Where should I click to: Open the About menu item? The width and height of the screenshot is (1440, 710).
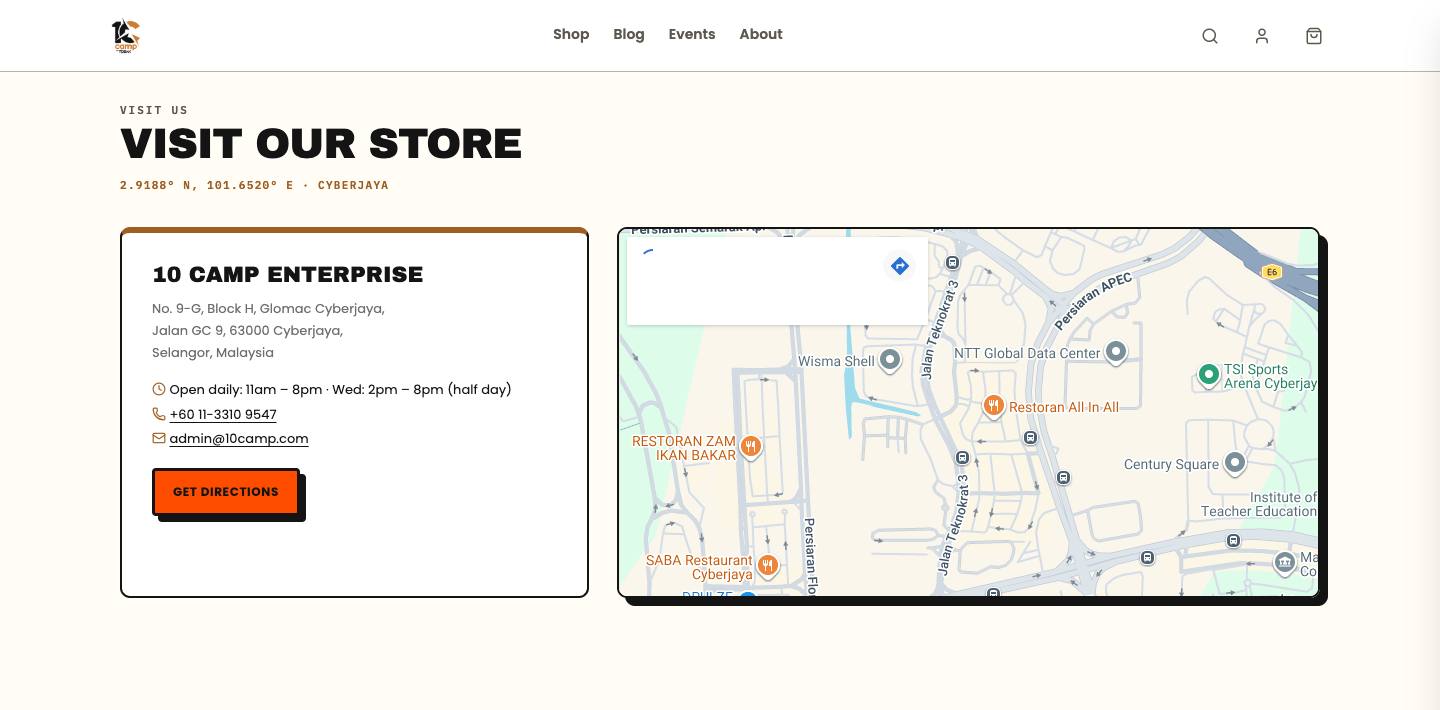click(x=761, y=34)
